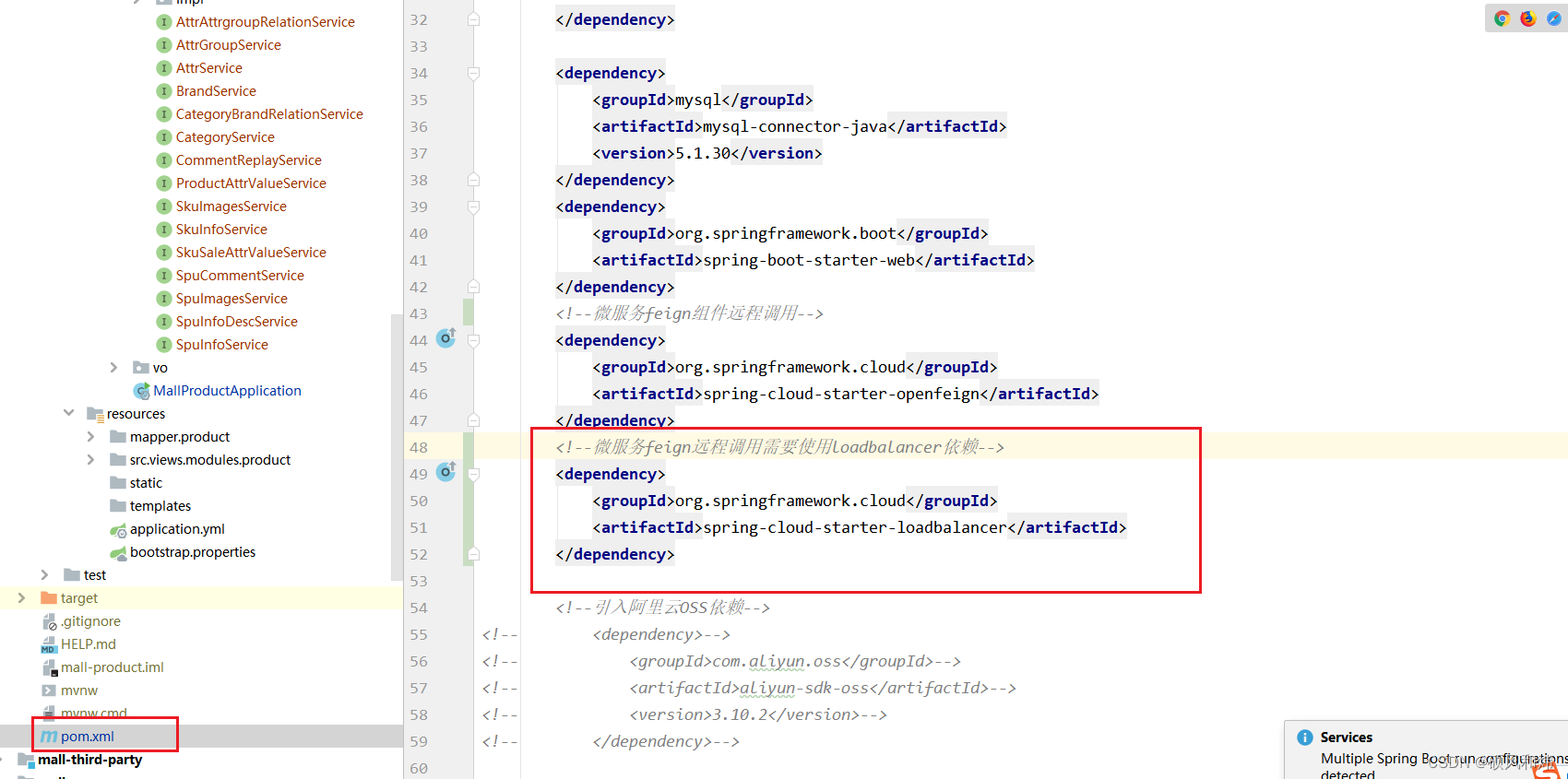Click the mvnw file icon
This screenshot has height=779, width=1568.
tap(49, 690)
